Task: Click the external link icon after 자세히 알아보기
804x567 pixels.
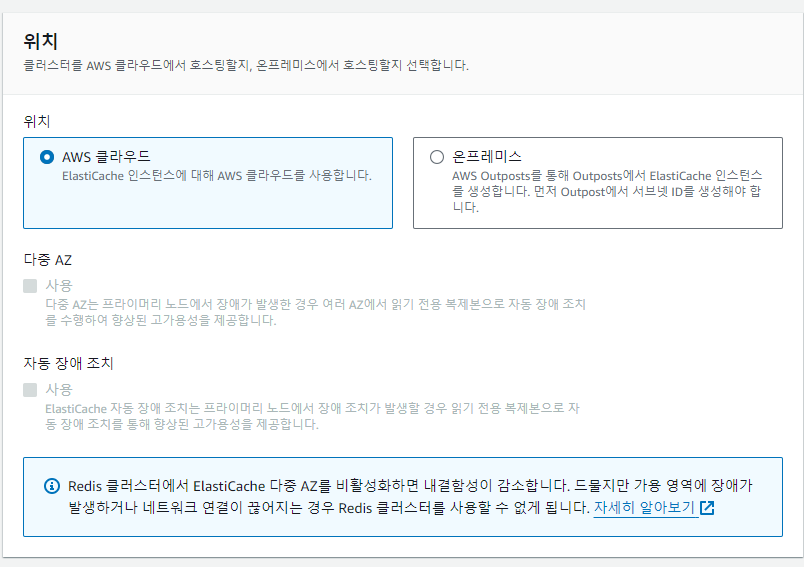Action: [707, 508]
